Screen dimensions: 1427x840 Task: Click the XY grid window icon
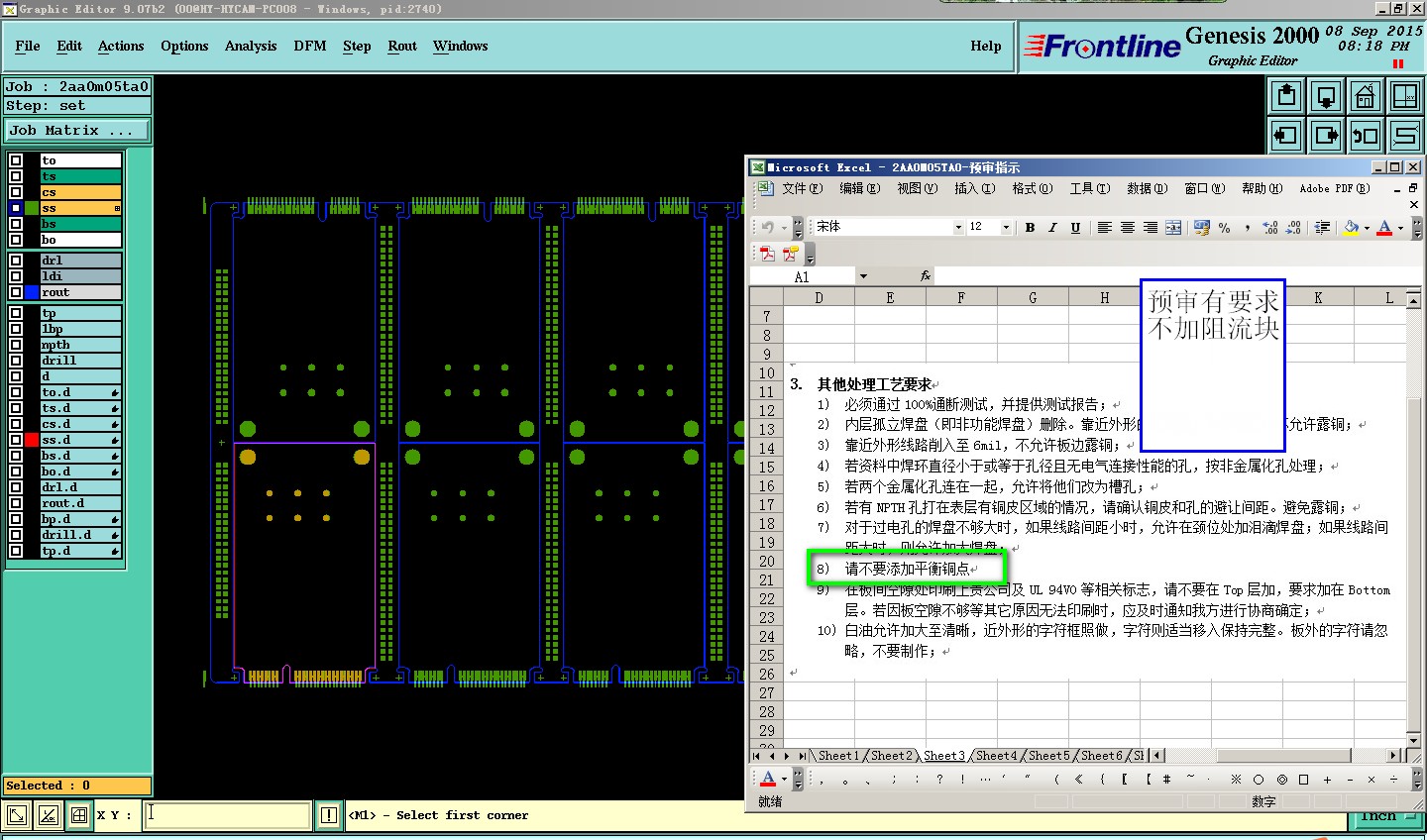[1405, 96]
